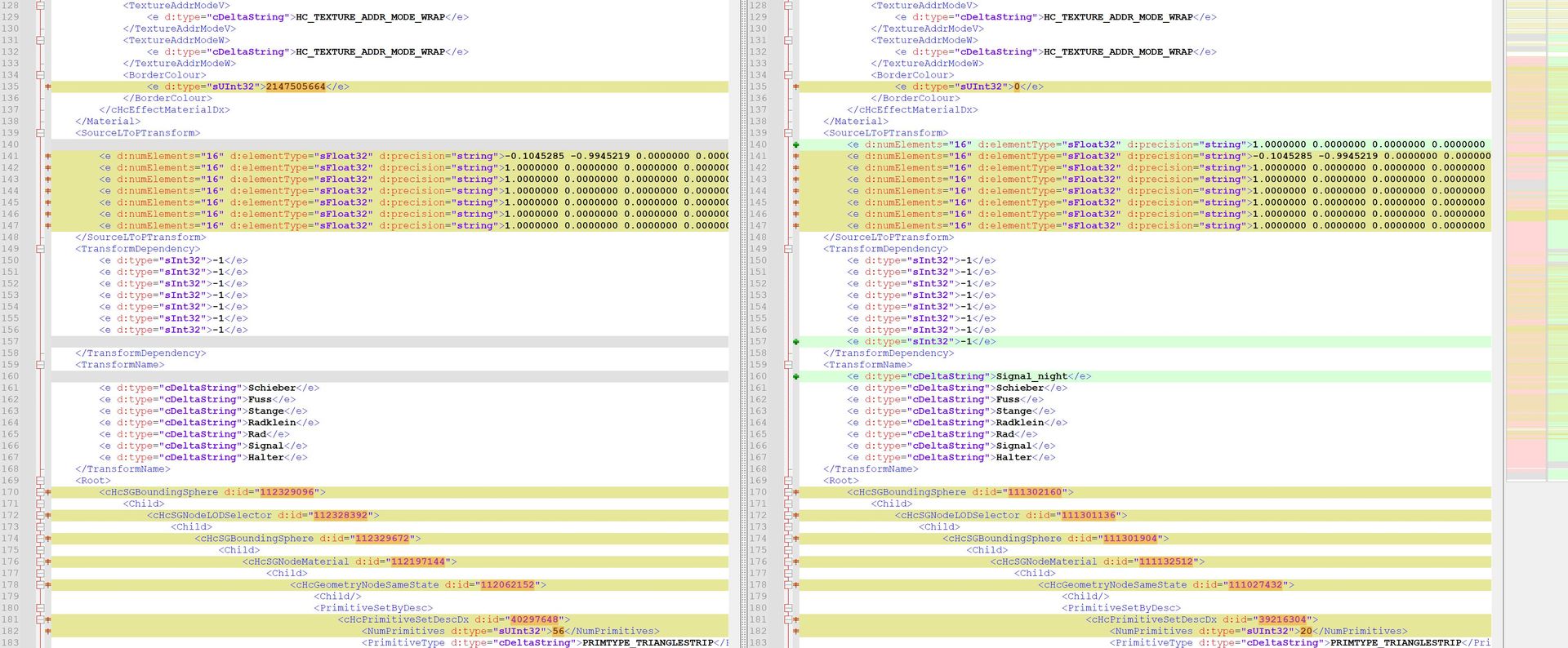Click changed marker on right pane line 176
The width and height of the screenshot is (1568, 648).
[x=795, y=561]
